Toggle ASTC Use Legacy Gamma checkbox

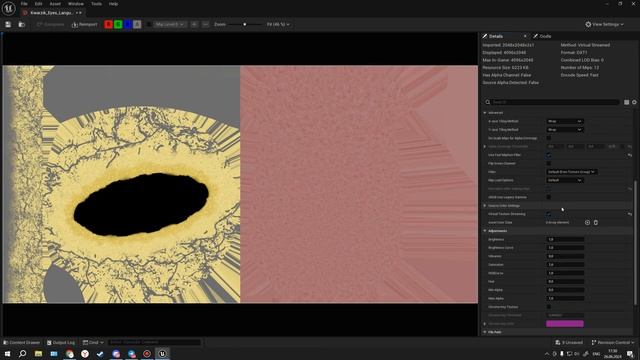point(549,197)
